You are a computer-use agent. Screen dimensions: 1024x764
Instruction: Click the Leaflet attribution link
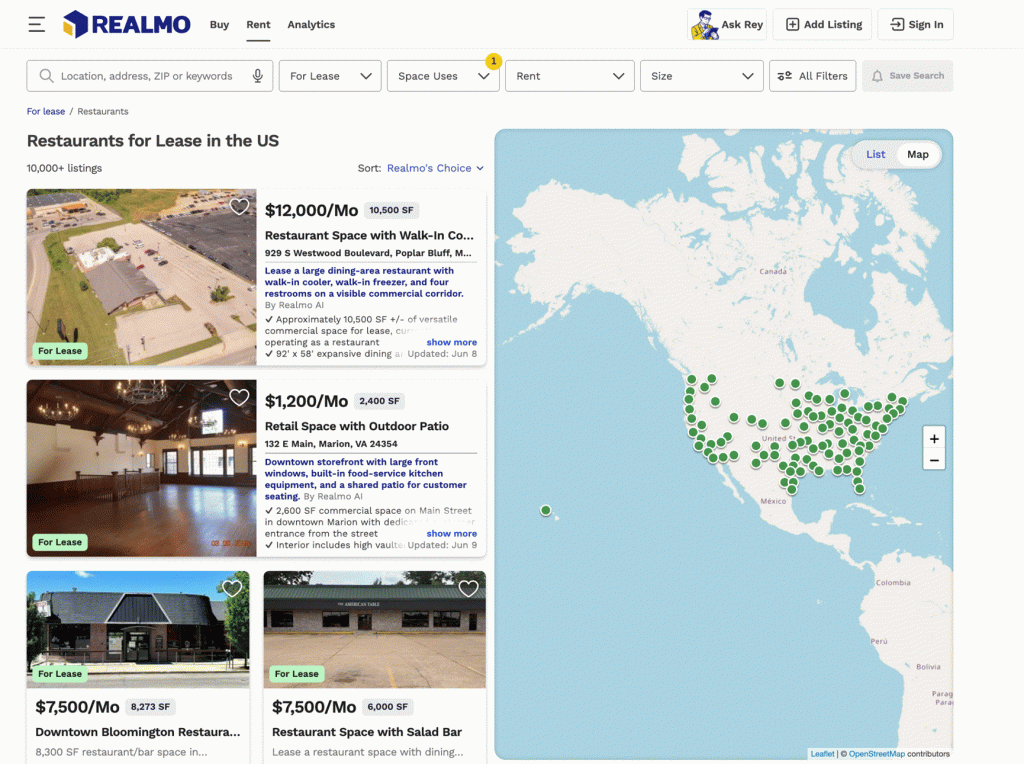pyautogui.click(x=822, y=754)
